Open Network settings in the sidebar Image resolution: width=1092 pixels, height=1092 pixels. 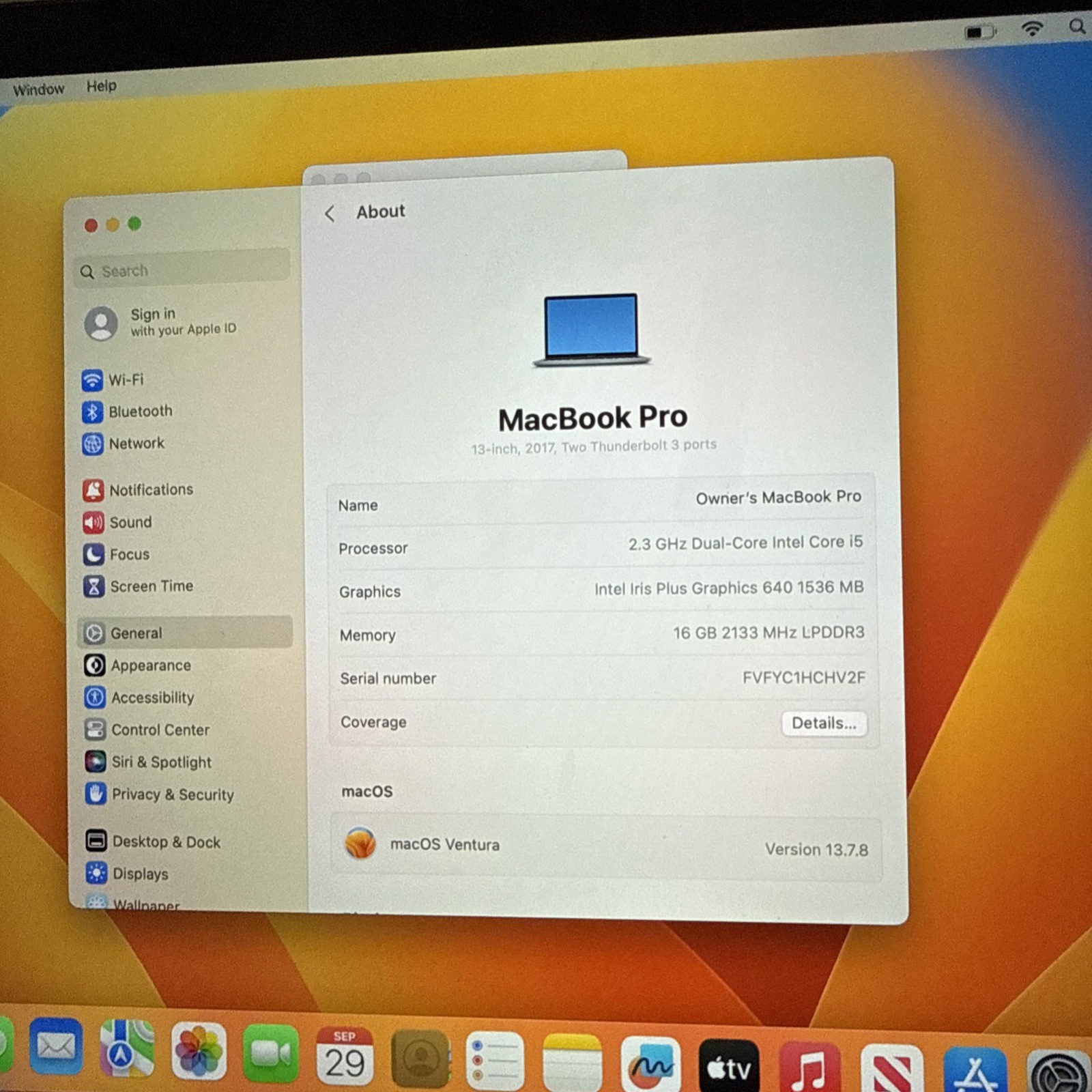124,444
